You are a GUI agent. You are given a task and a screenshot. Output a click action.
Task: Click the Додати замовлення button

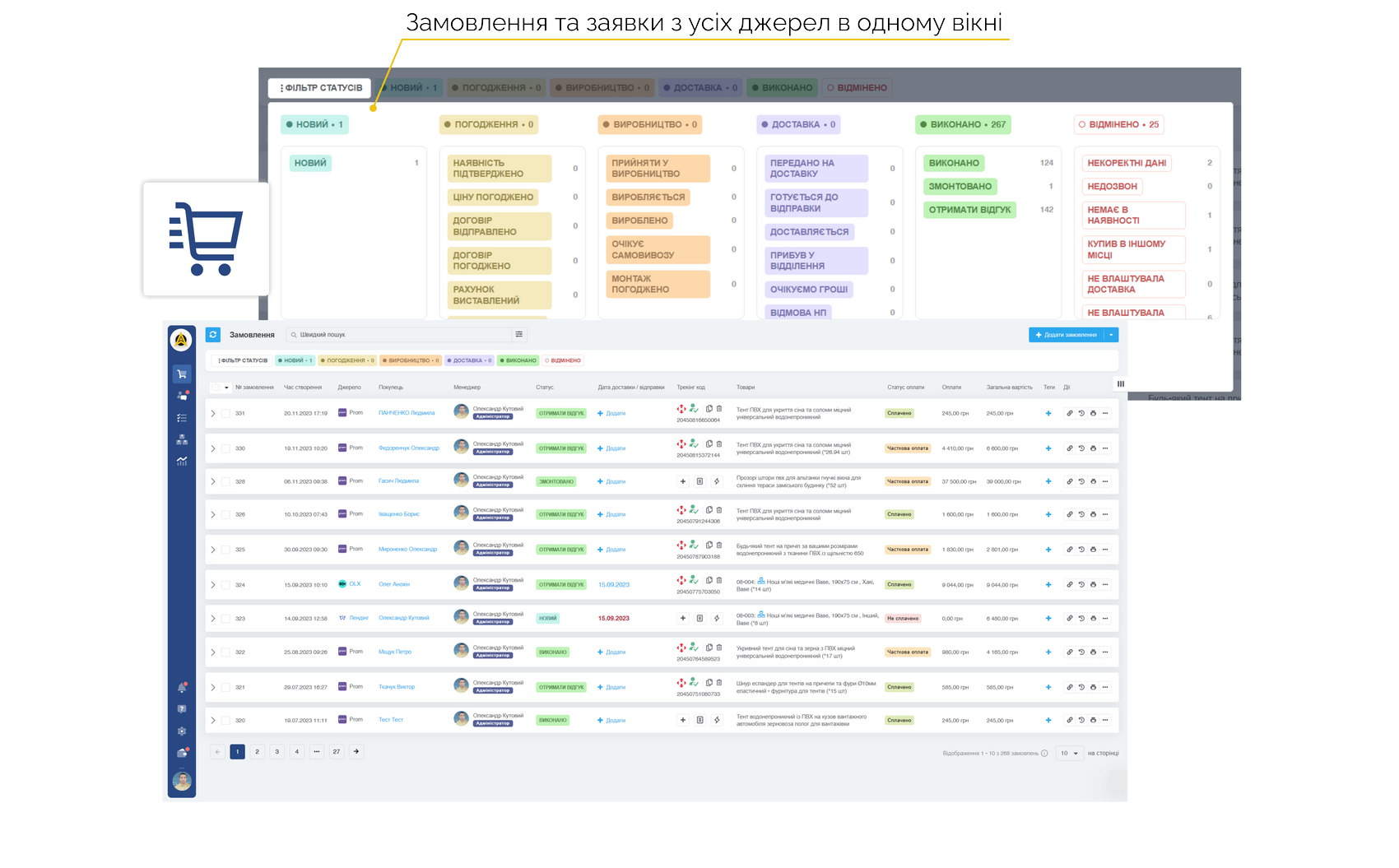click(1066, 335)
